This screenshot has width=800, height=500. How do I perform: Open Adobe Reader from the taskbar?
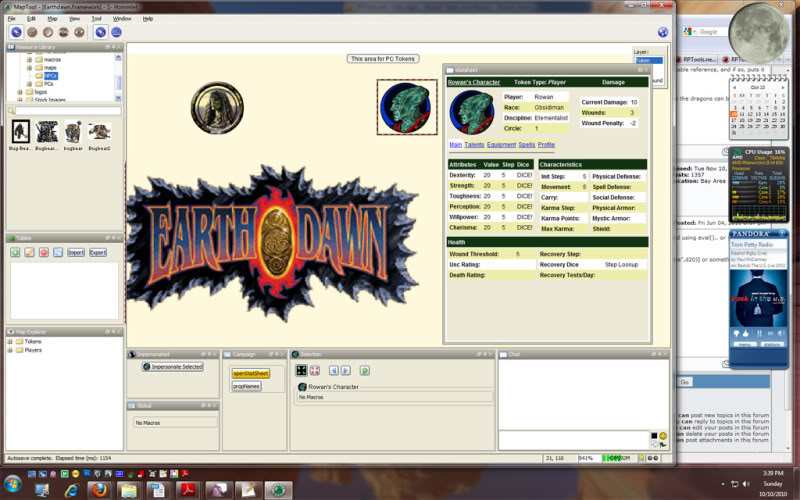(188, 490)
